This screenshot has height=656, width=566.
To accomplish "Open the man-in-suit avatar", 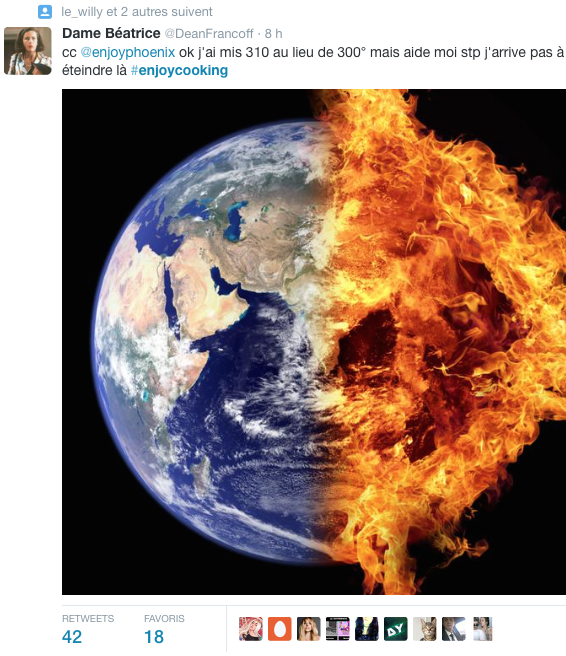I will 454,629.
